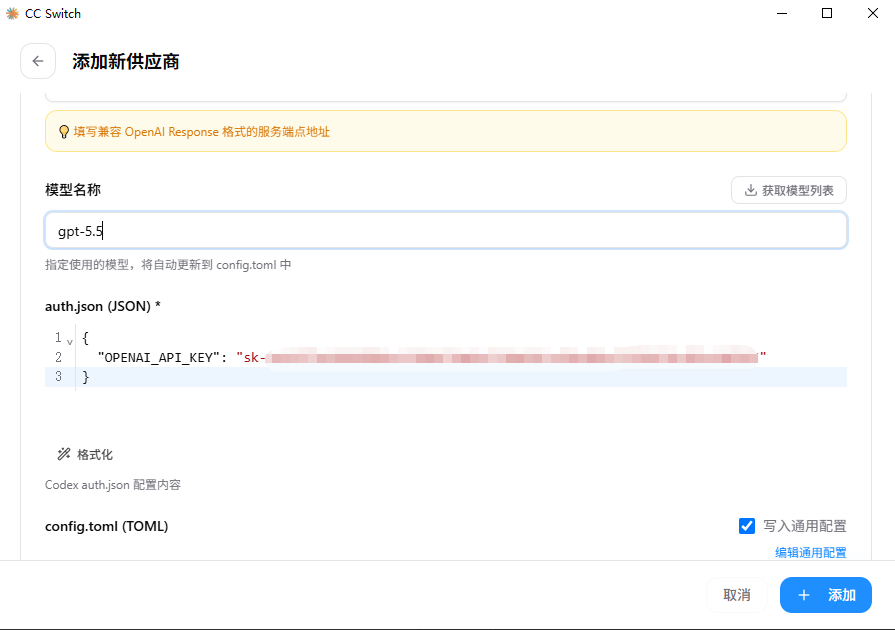The image size is (895, 630).
Task: Close the CC Switch window
Action: click(873, 13)
